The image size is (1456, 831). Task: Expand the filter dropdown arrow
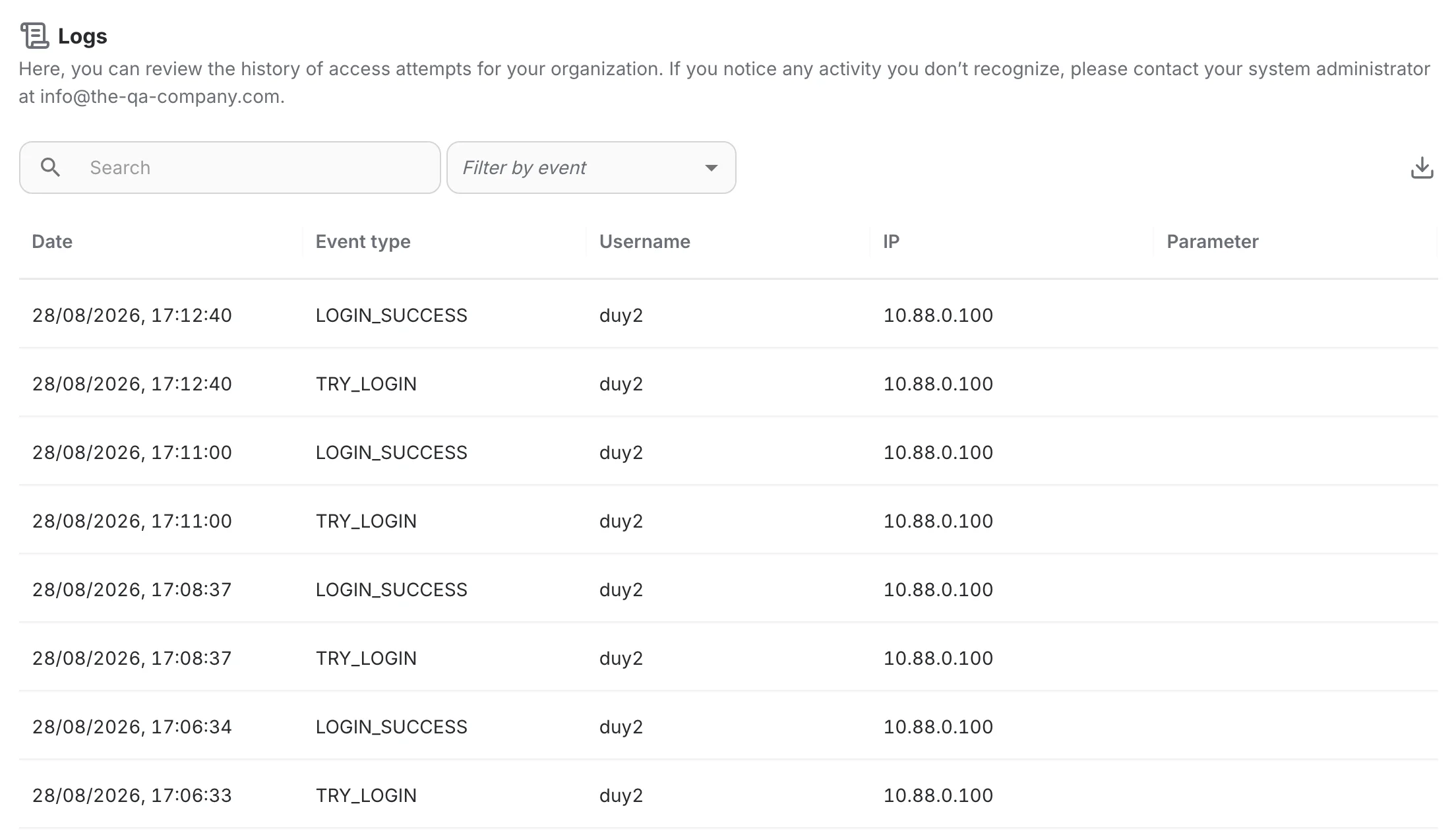pos(711,168)
